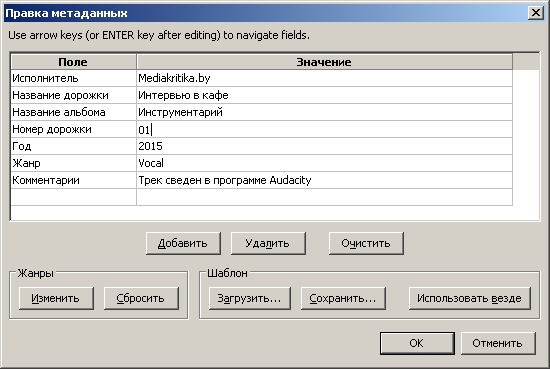The height and width of the screenshot is (369, 550).
Task: Click Изменить in the Жанры group
Action: point(56,298)
